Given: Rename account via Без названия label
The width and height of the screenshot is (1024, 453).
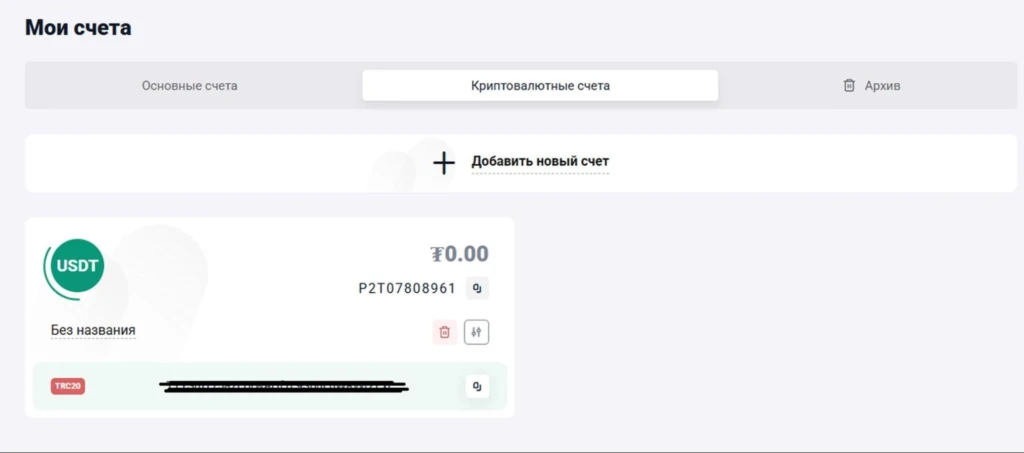Looking at the screenshot, I should pos(93,330).
